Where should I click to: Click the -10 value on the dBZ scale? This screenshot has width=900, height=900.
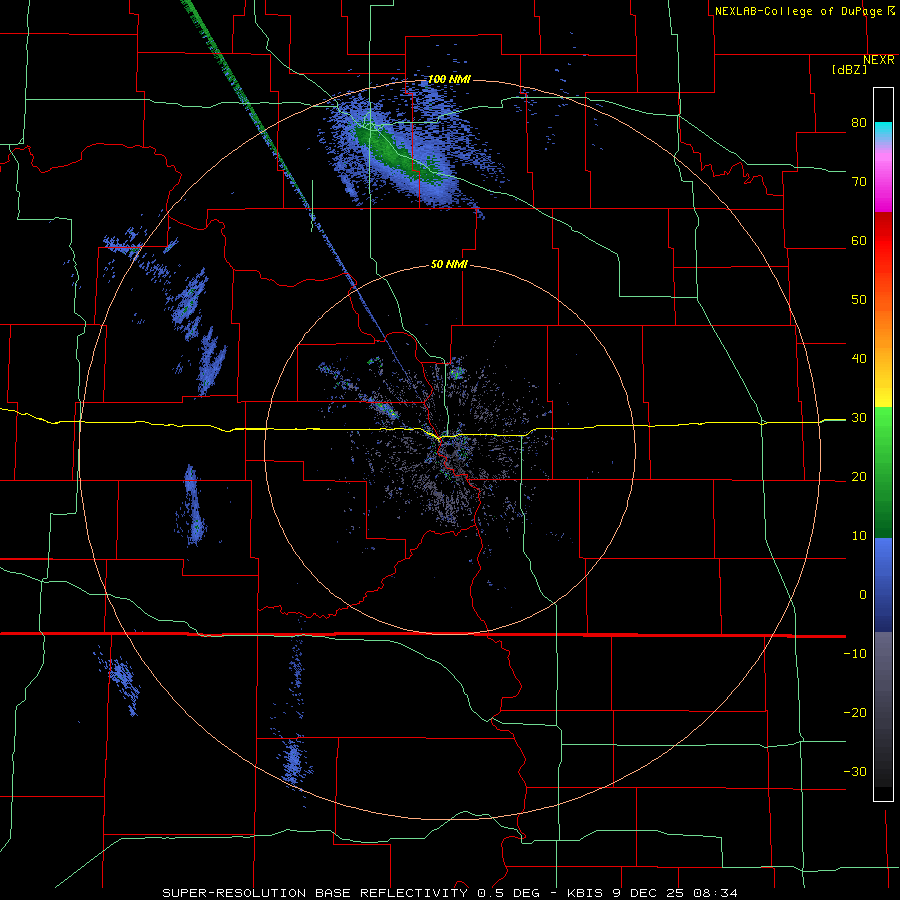pyautogui.click(x=855, y=654)
